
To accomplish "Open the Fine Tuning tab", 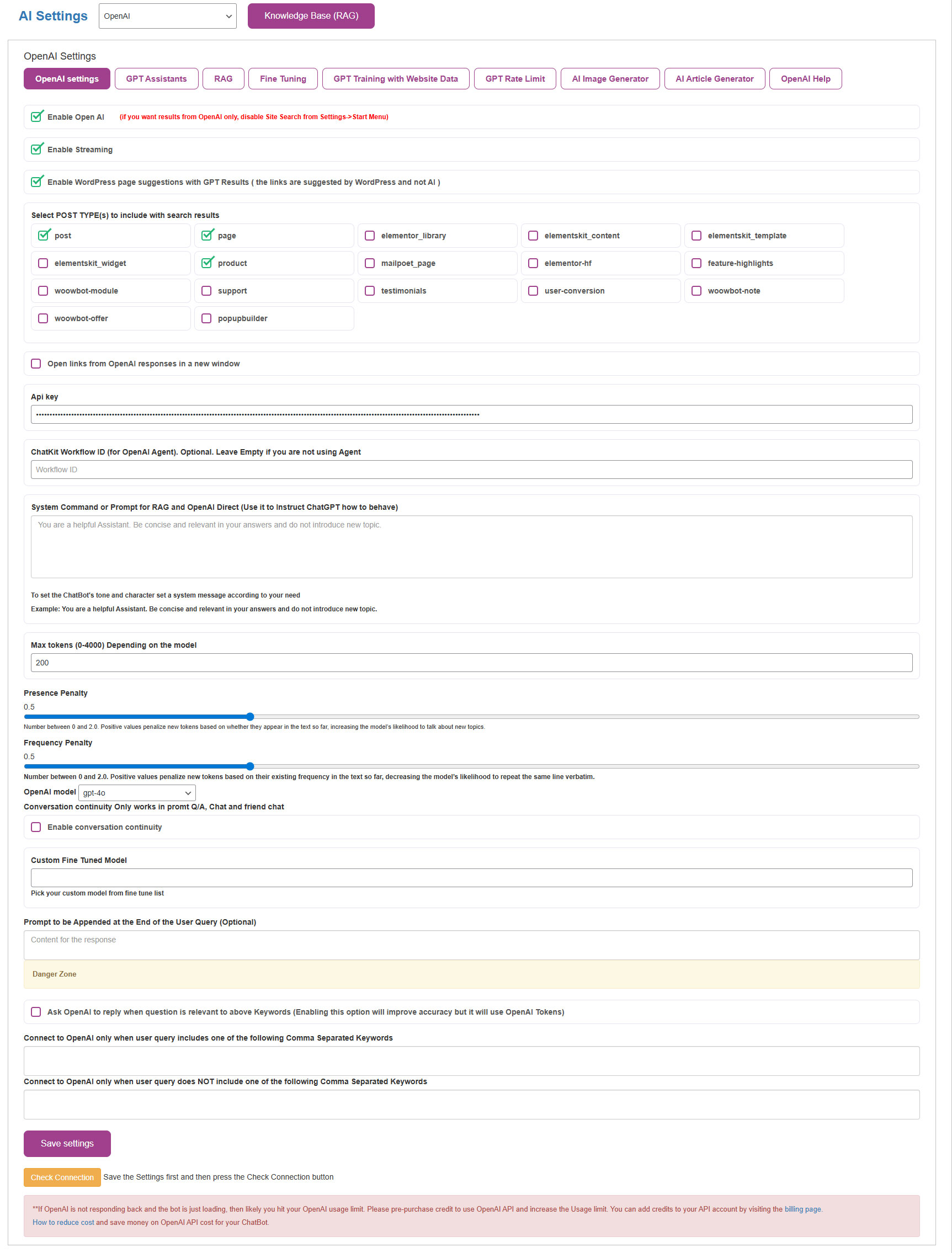I will point(283,79).
